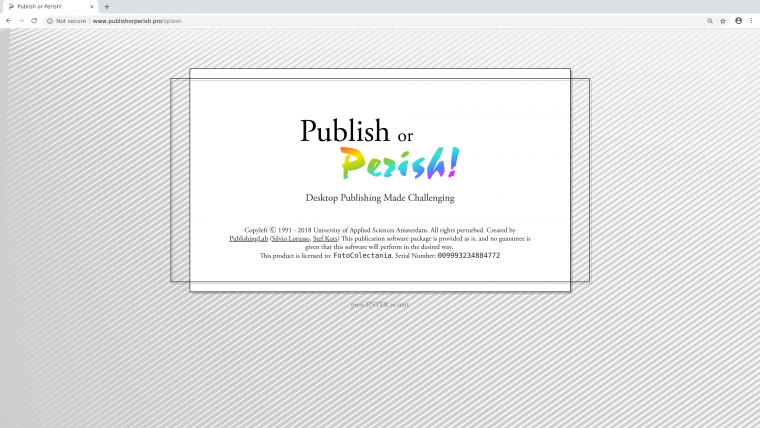Click the Publish or title text
Image resolution: width=760 pixels, height=428 pixels.
[356, 131]
